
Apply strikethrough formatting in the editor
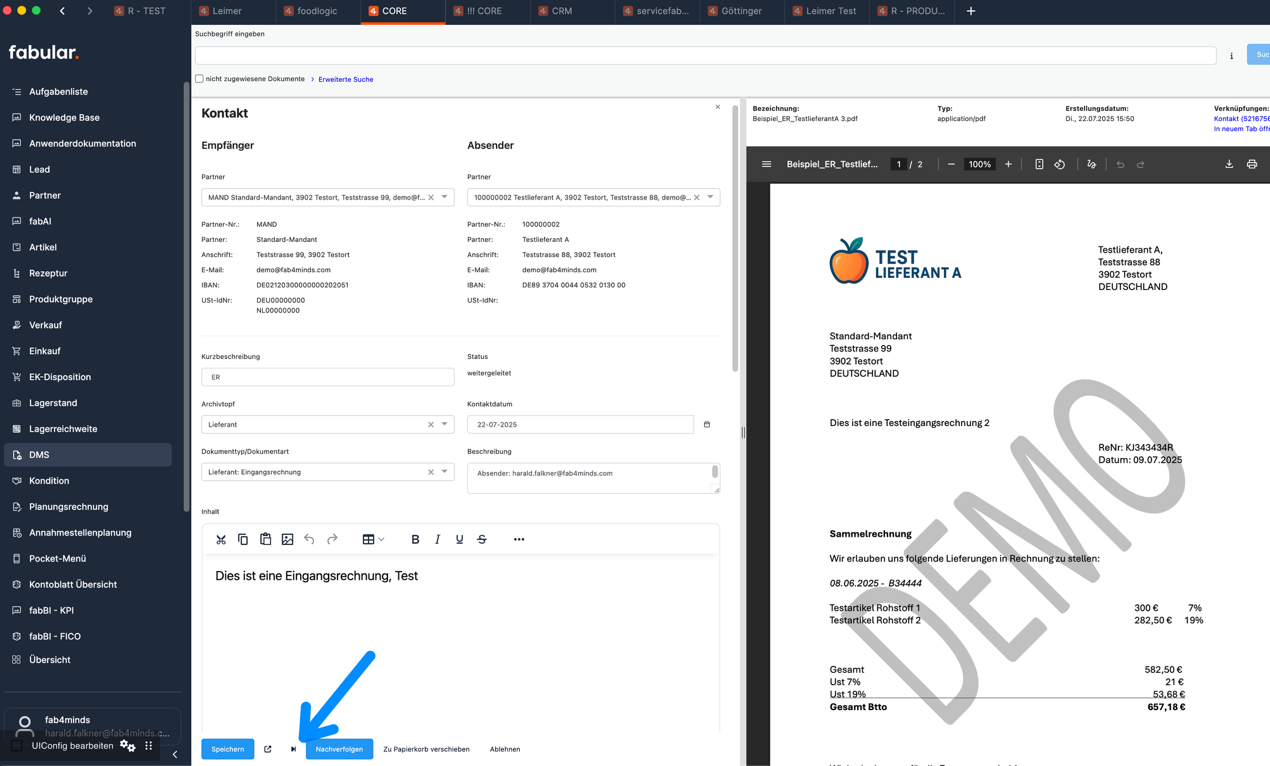(481, 539)
